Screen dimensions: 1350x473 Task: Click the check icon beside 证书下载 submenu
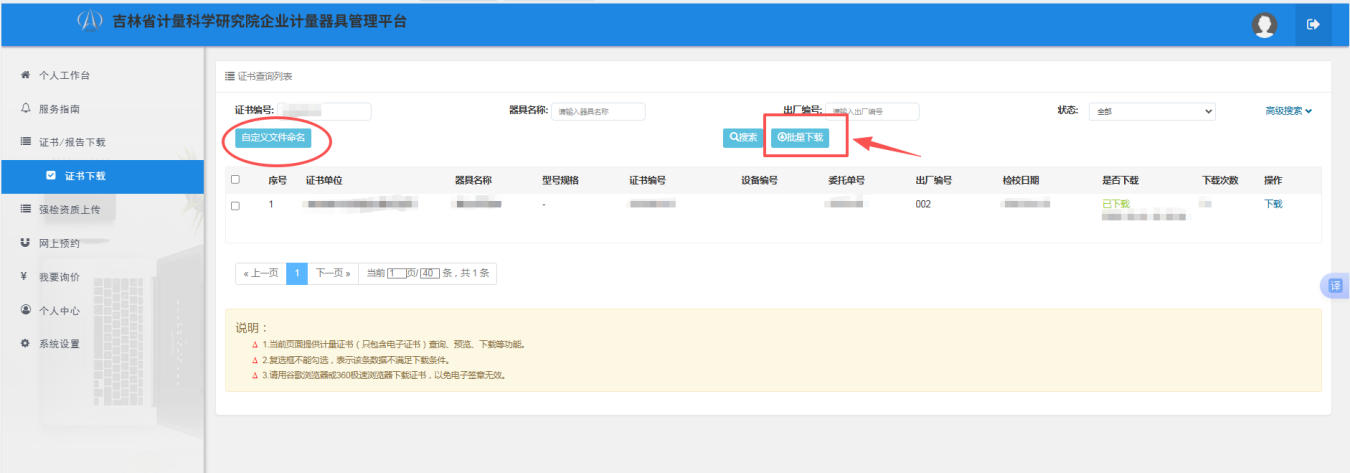point(51,176)
